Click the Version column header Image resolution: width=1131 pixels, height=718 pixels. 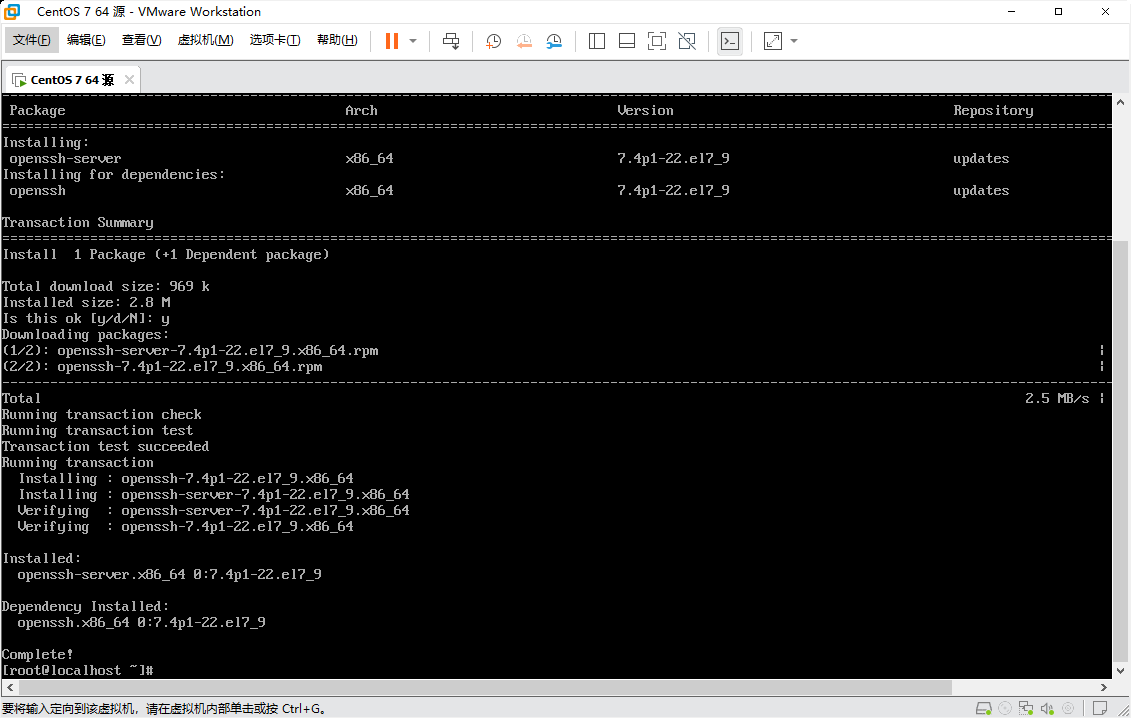pyautogui.click(x=645, y=110)
